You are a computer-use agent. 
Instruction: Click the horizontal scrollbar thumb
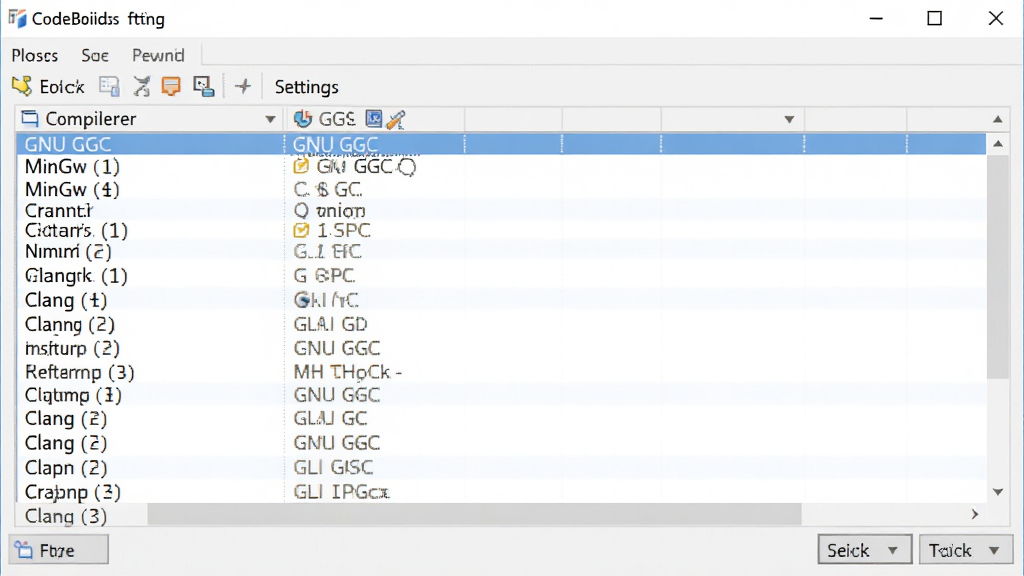pyautogui.click(x=474, y=514)
